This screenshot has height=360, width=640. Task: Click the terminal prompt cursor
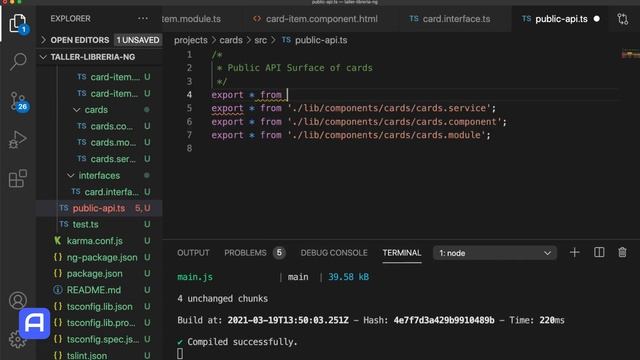pyautogui.click(x=180, y=353)
